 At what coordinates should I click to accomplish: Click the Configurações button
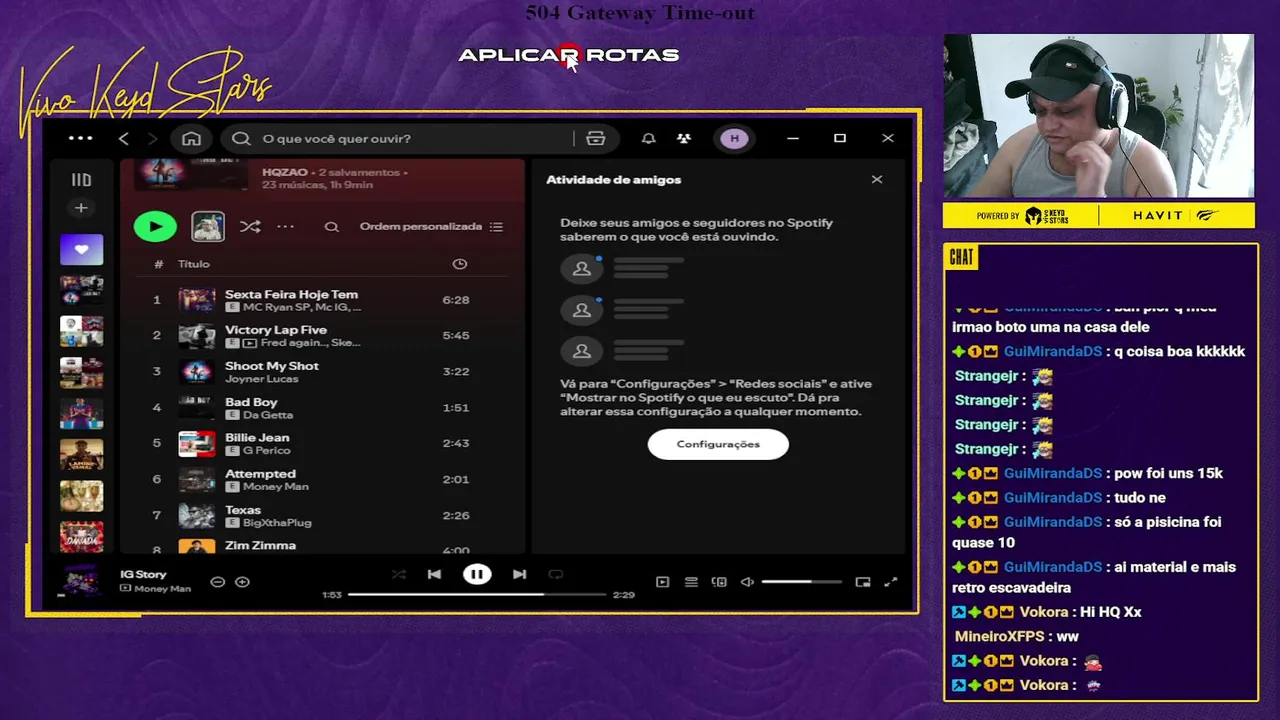(718, 444)
